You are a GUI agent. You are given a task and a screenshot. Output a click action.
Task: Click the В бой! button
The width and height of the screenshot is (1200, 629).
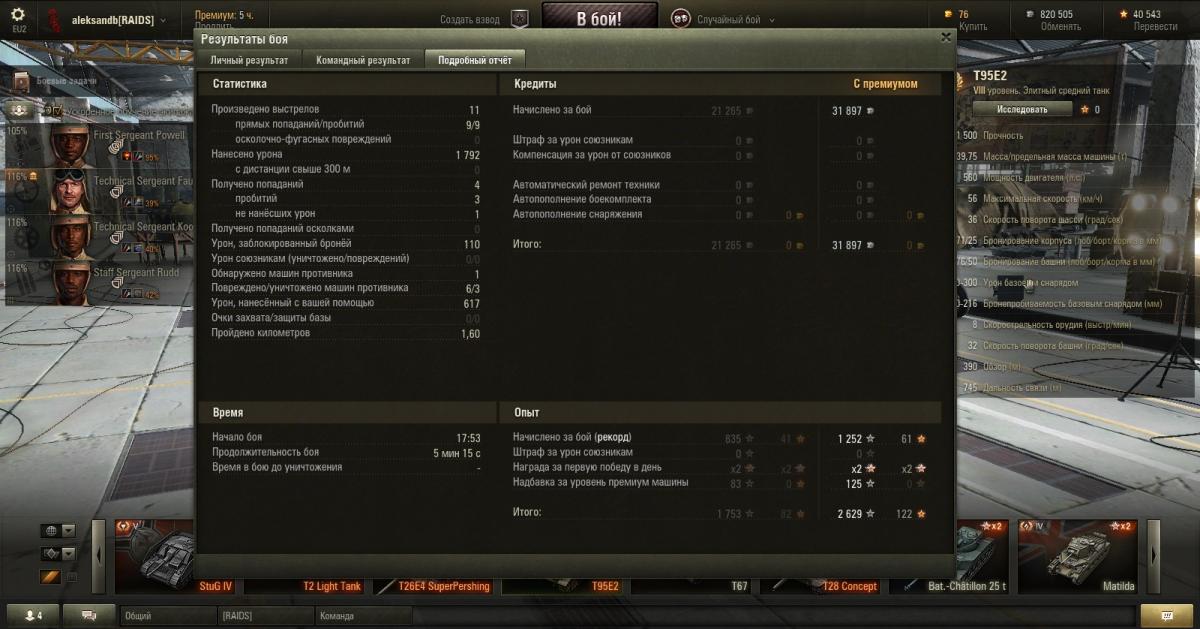600,18
